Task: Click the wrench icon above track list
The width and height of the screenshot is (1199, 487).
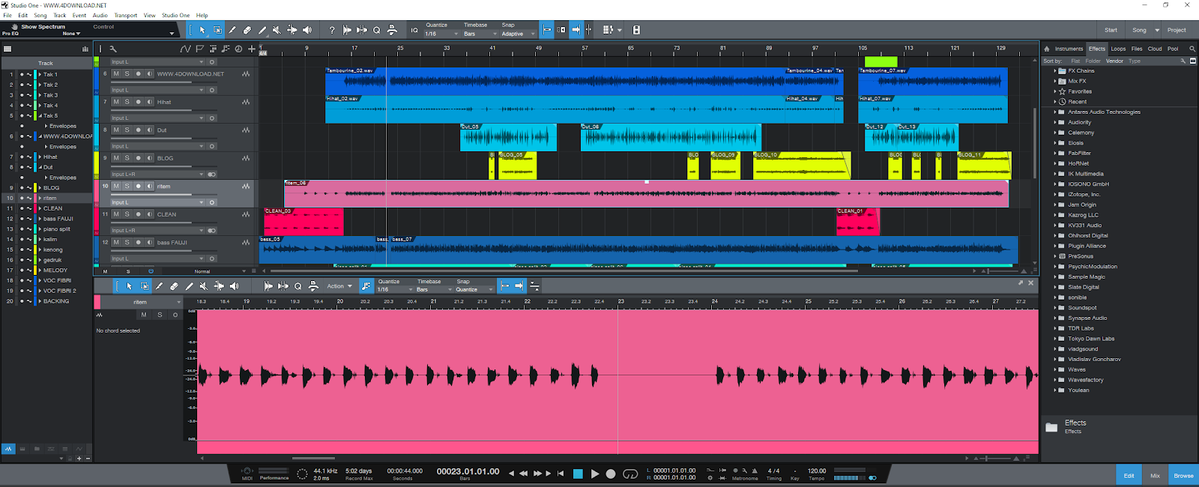Action: click(x=112, y=49)
